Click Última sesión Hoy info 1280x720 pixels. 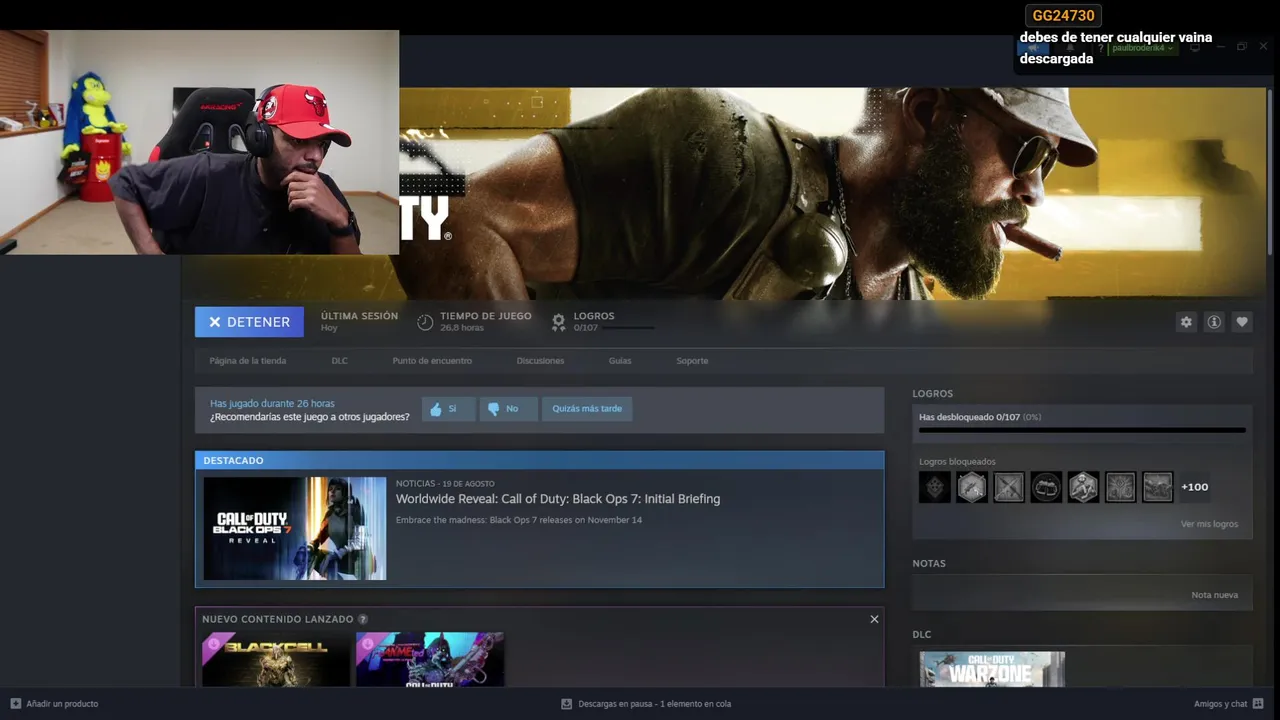[x=359, y=321]
